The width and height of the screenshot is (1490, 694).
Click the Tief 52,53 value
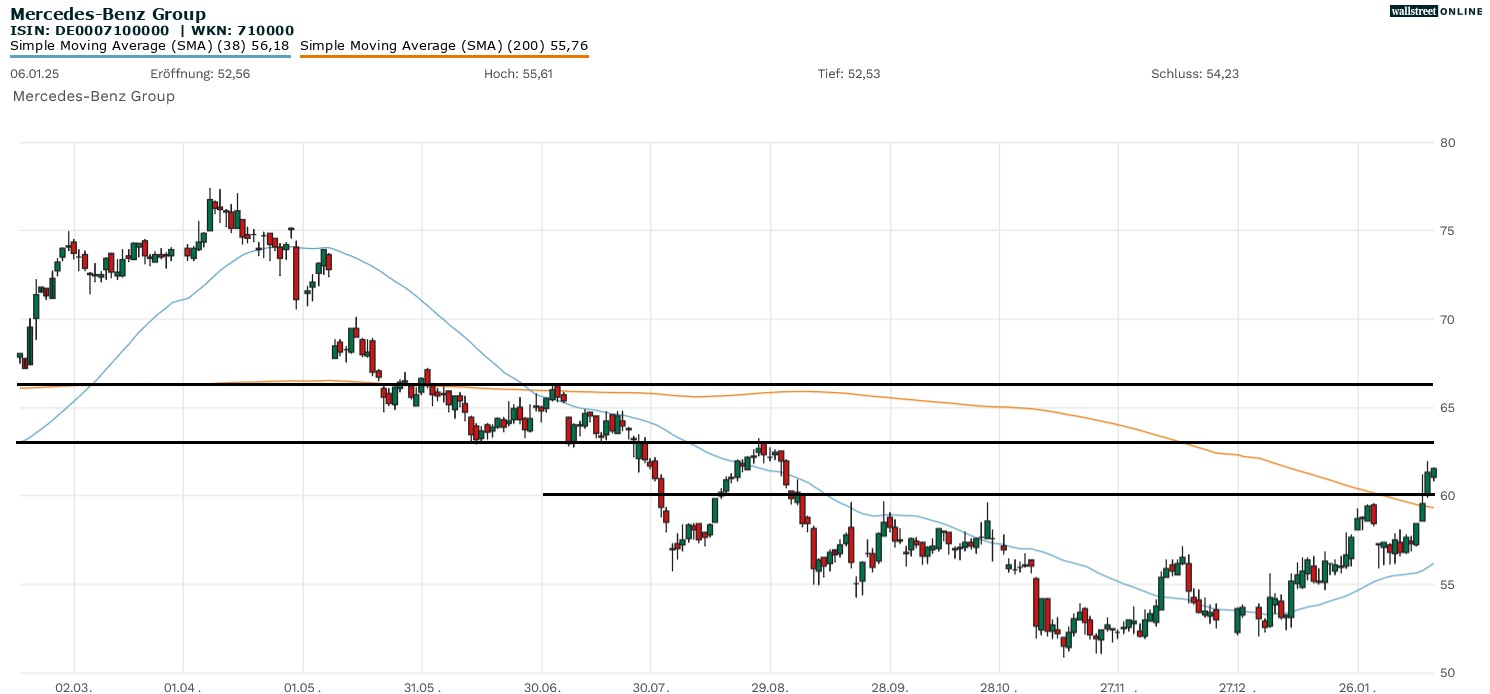point(849,74)
